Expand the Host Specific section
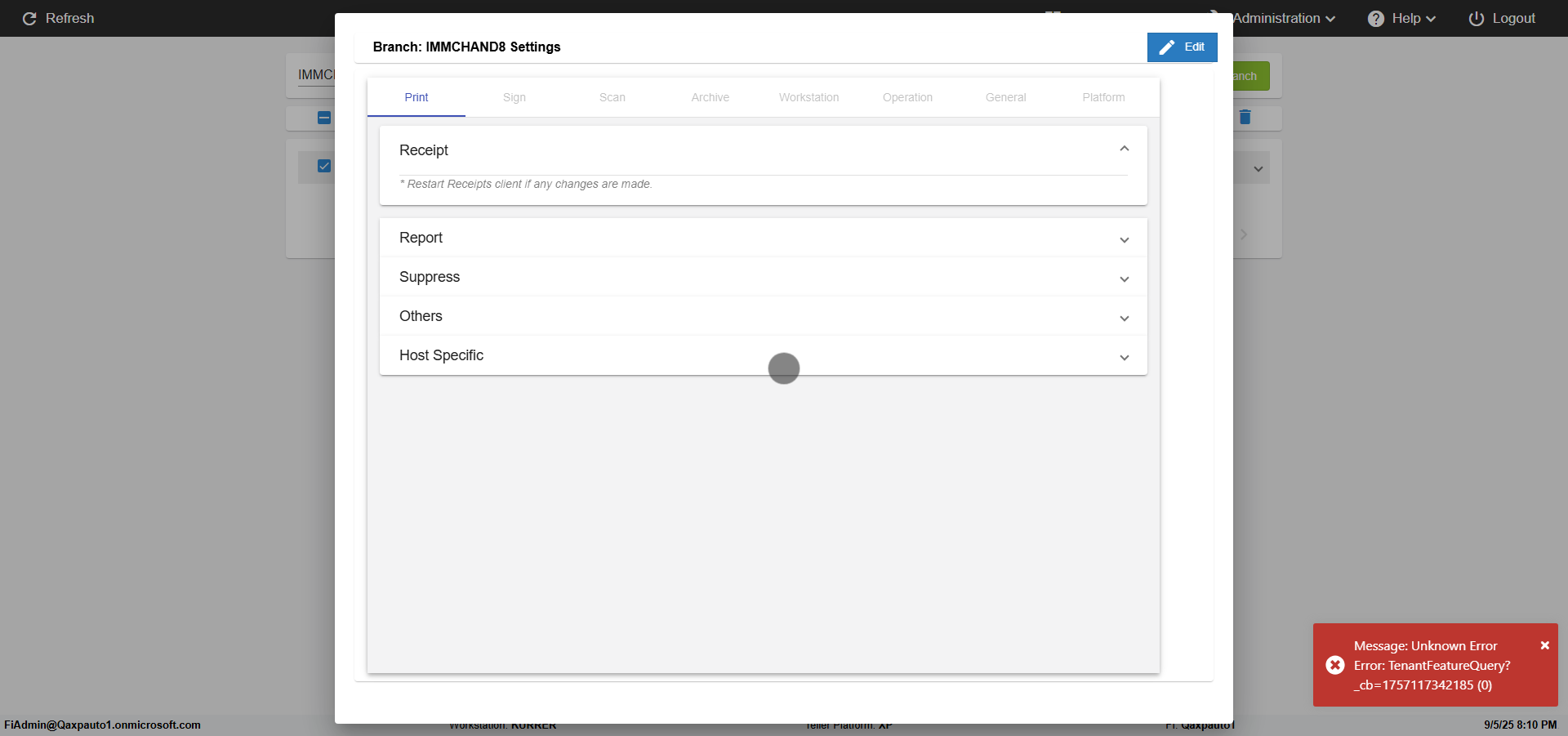Image resolution: width=1568 pixels, height=736 pixels. click(x=763, y=355)
